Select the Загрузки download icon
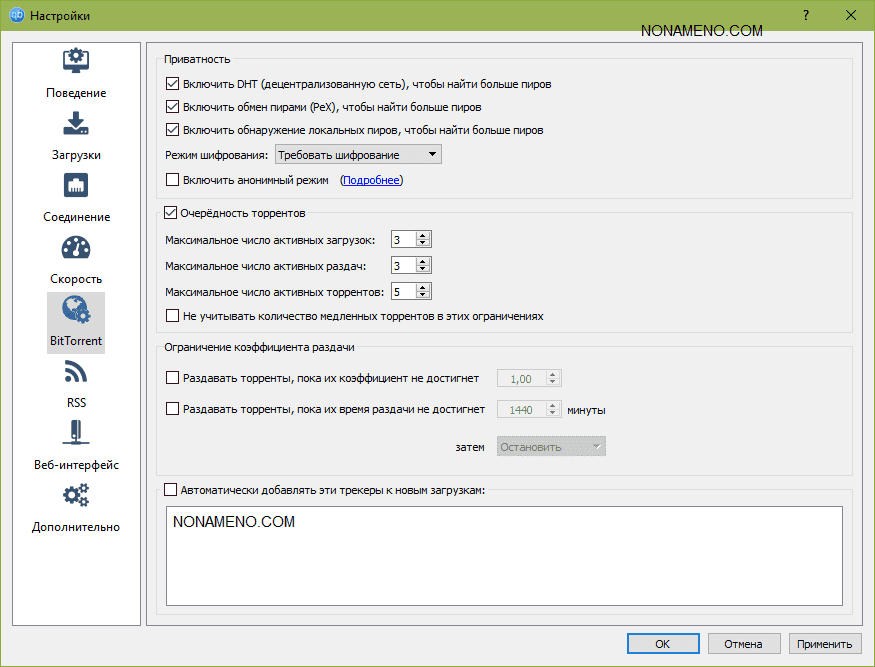875x667 pixels. point(76,124)
